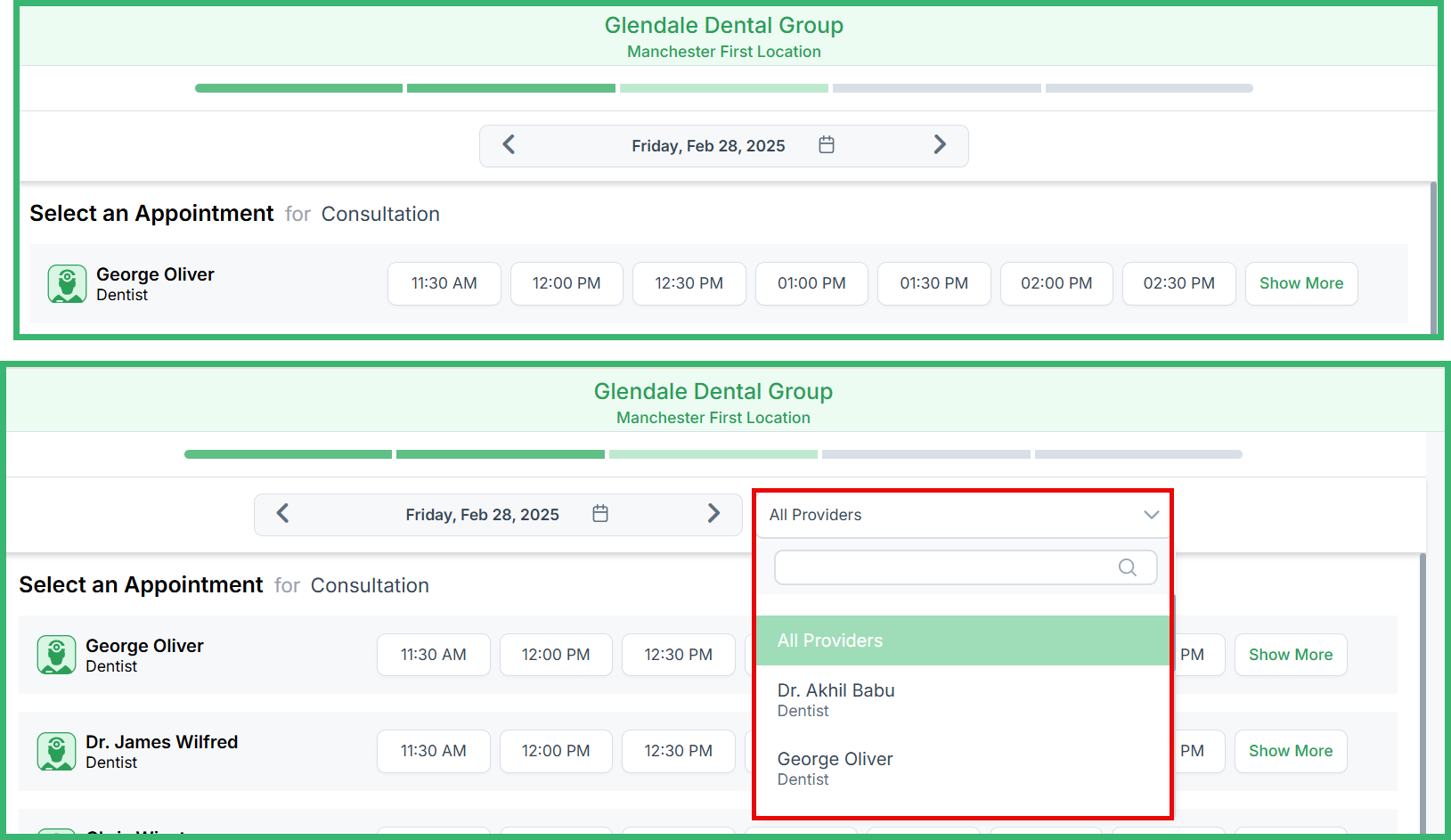Select the highlighted All Providers option
Viewport: 1451px width, 840px height.
click(x=830, y=640)
